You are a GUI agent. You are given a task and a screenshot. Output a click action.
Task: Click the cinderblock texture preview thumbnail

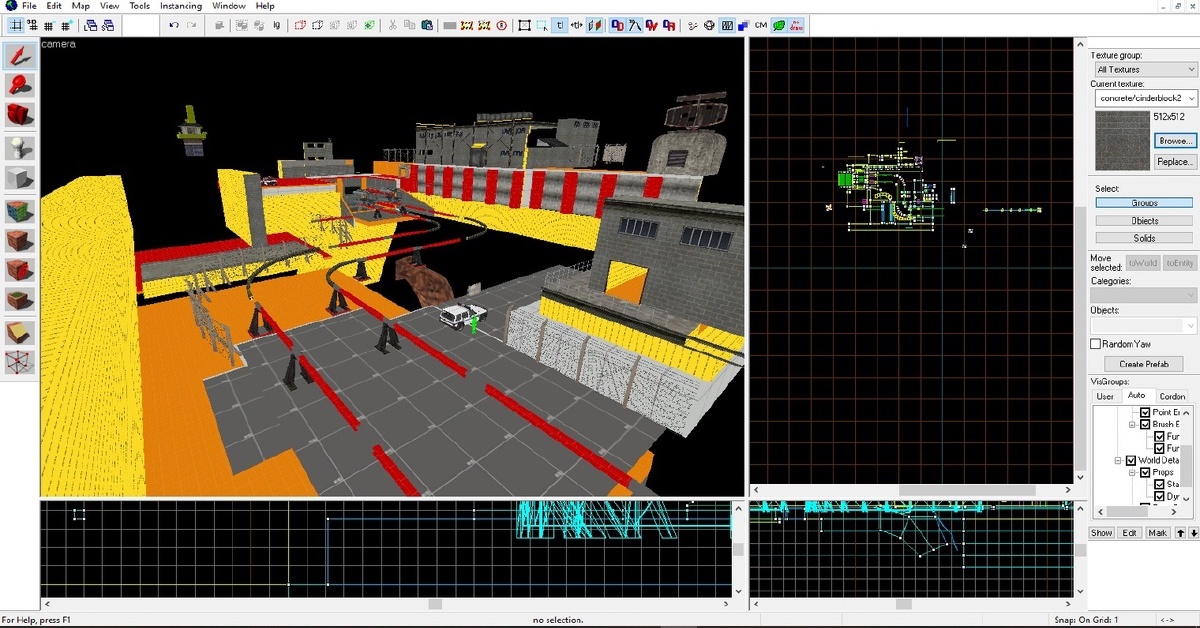click(1121, 140)
